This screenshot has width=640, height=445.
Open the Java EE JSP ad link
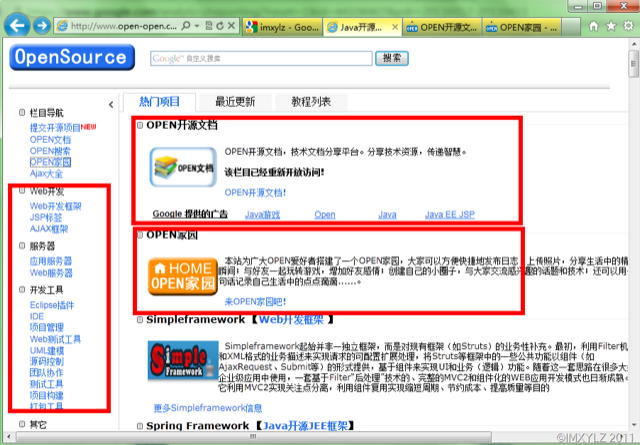(x=450, y=214)
